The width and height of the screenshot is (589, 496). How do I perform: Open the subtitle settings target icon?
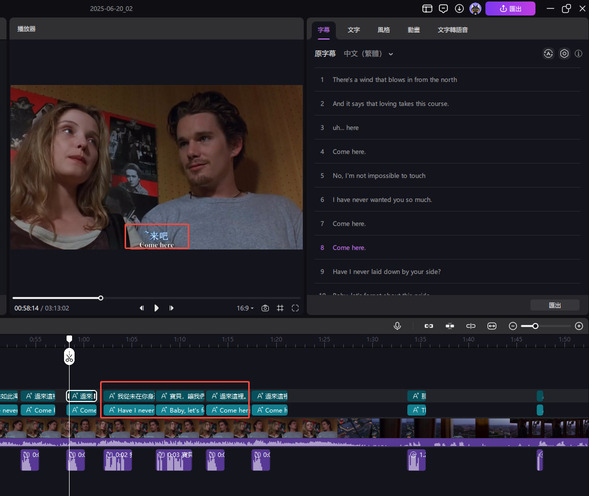click(x=564, y=54)
